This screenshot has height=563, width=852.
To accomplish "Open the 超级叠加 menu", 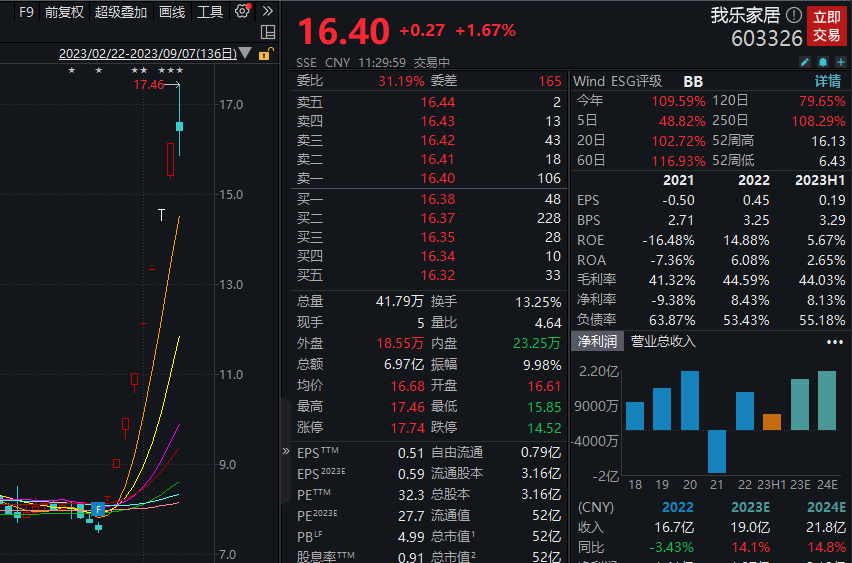I will coord(121,12).
